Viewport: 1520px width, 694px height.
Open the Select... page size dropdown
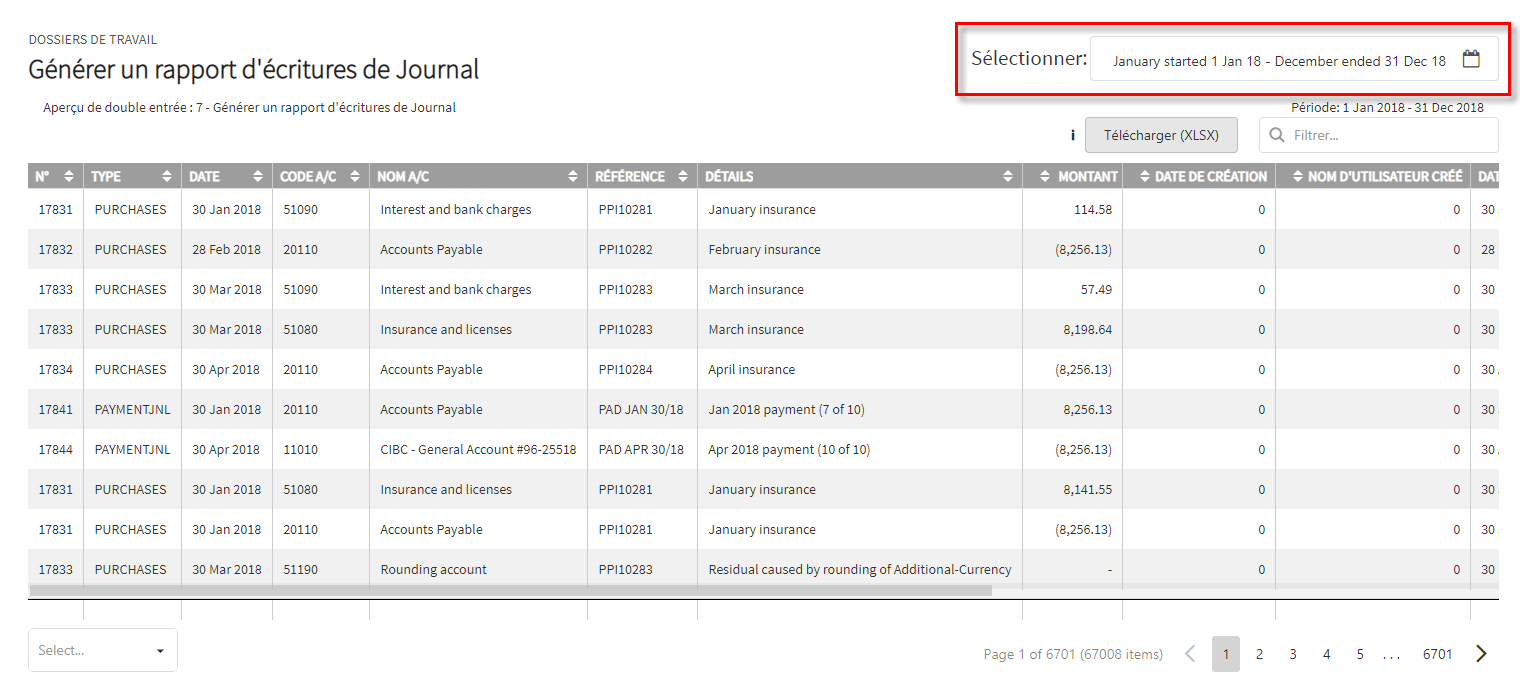pyautogui.click(x=103, y=650)
